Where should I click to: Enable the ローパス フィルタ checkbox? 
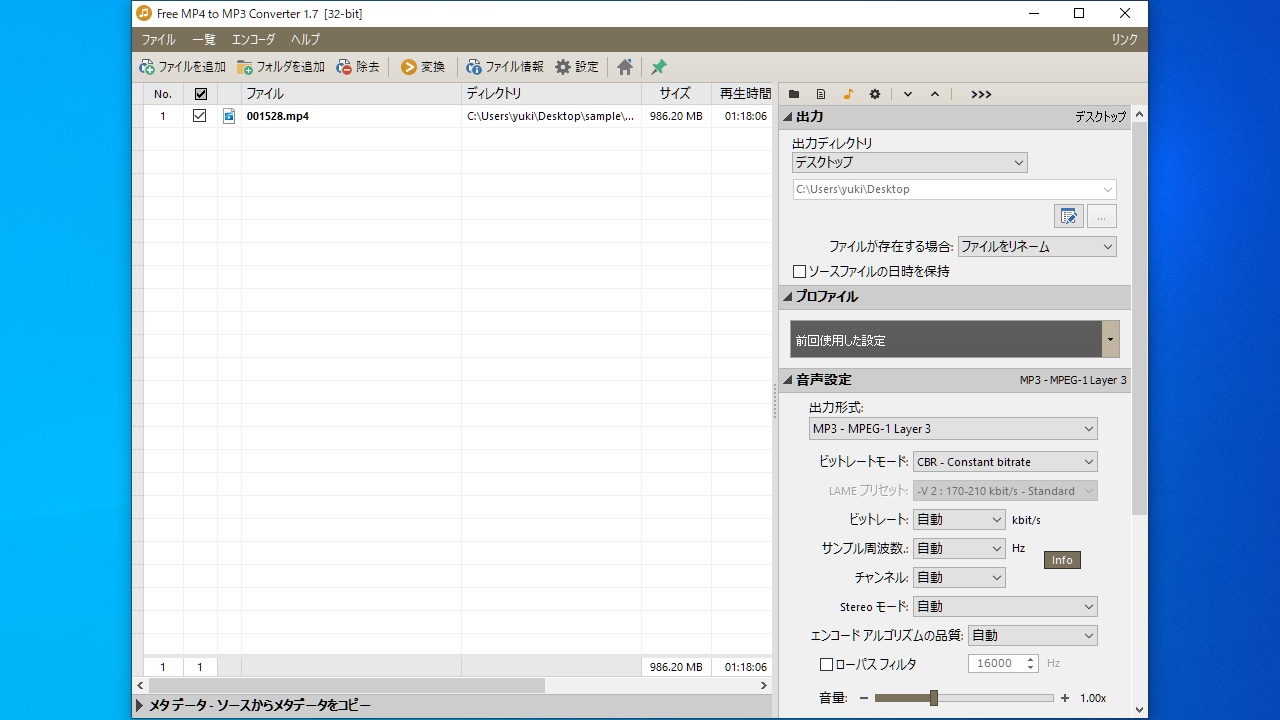[x=826, y=664]
